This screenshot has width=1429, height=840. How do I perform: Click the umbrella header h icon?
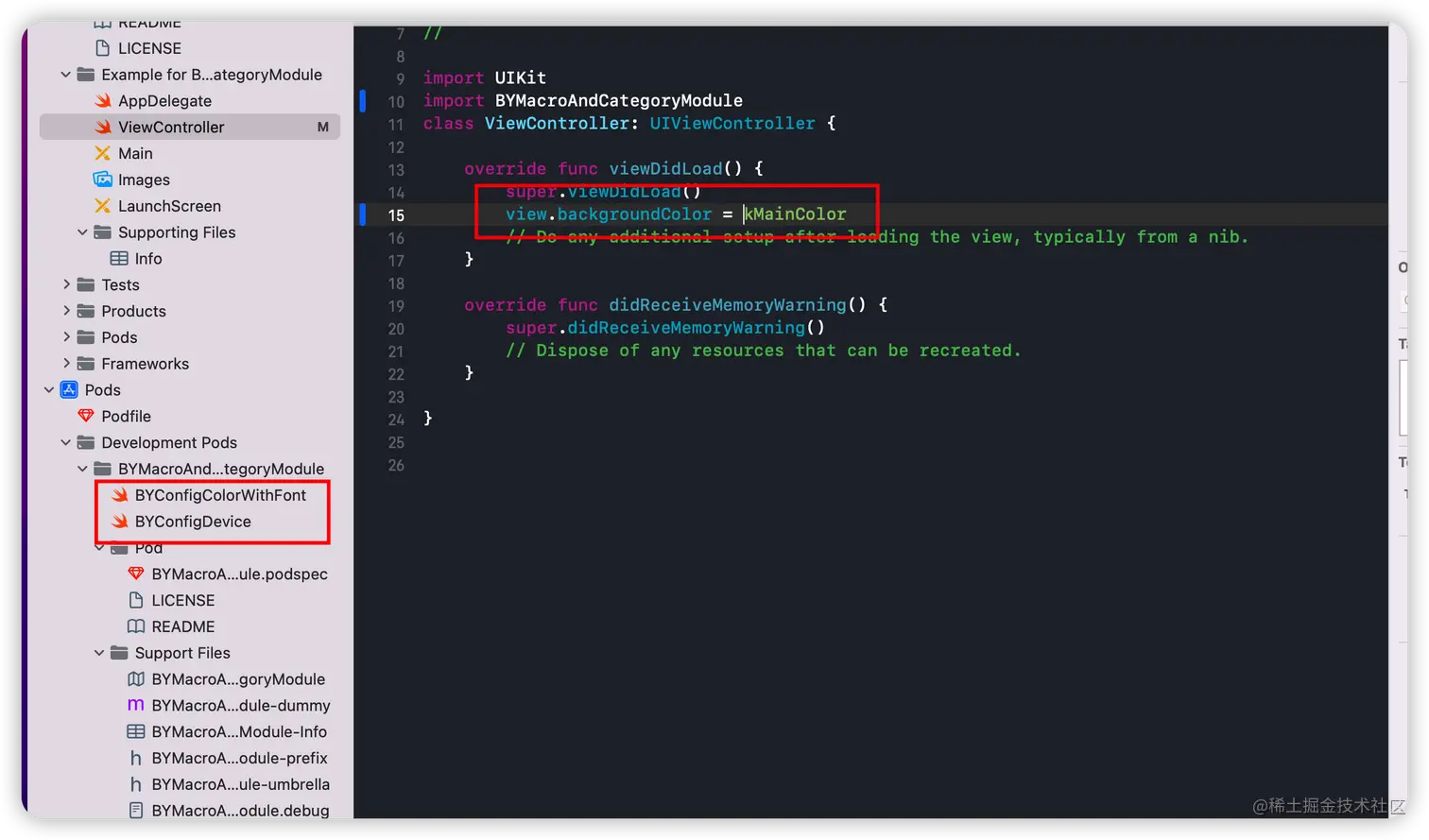point(136,784)
